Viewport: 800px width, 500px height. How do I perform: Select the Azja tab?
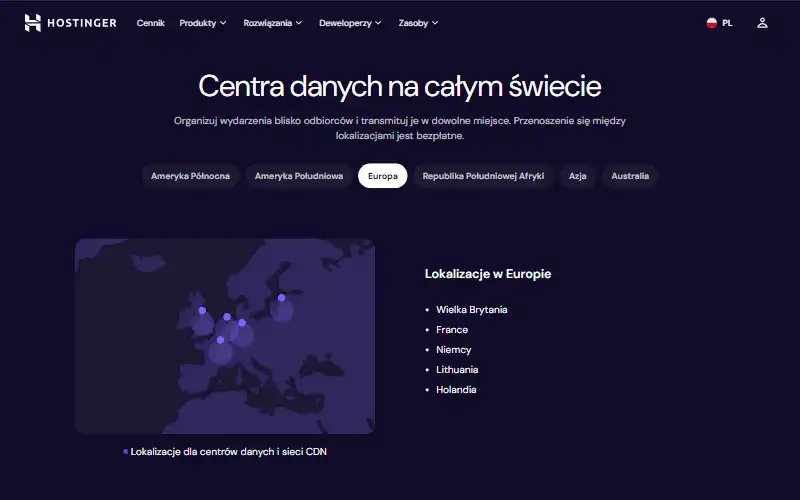click(x=578, y=176)
